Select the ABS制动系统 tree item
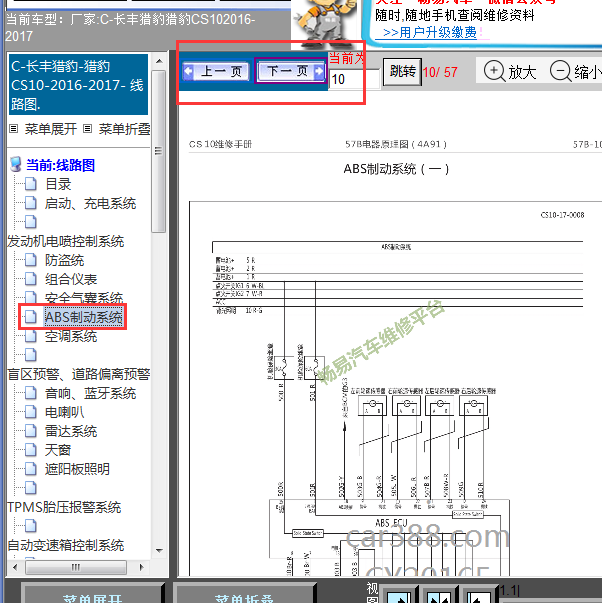The width and height of the screenshot is (602, 603). click(x=83, y=317)
